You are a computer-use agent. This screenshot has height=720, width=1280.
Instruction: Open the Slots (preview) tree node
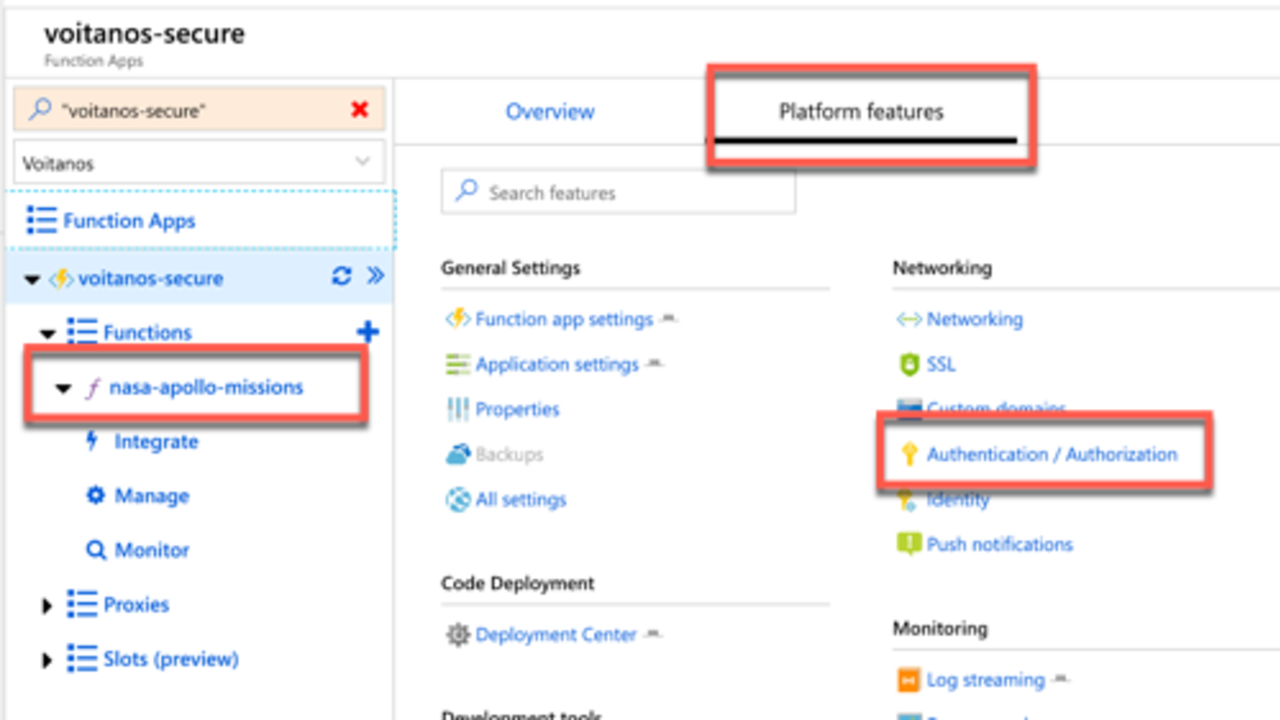tap(171, 659)
